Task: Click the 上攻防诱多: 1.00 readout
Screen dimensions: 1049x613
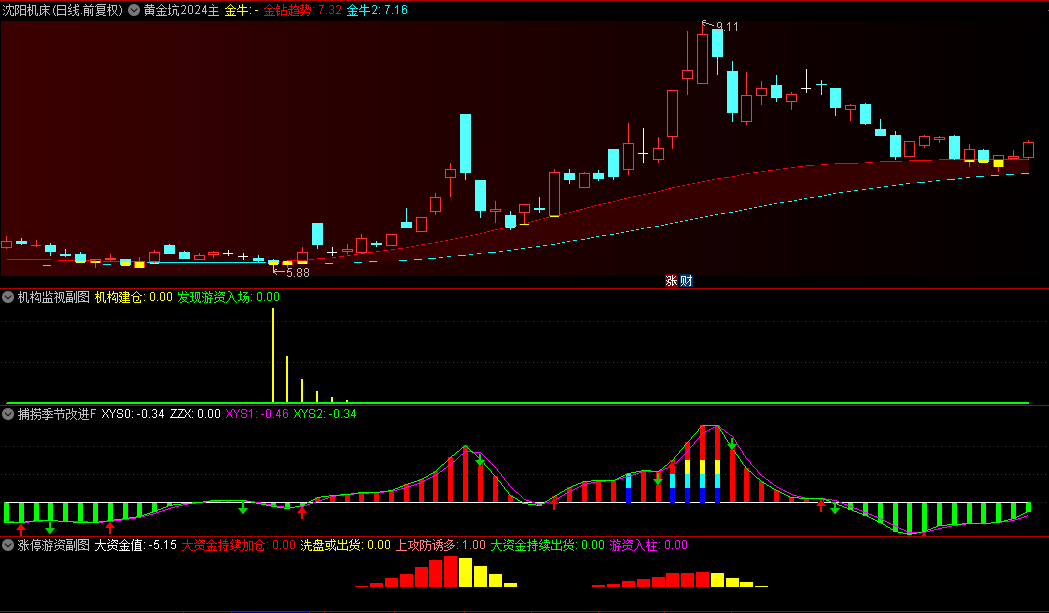Action: tap(441, 545)
